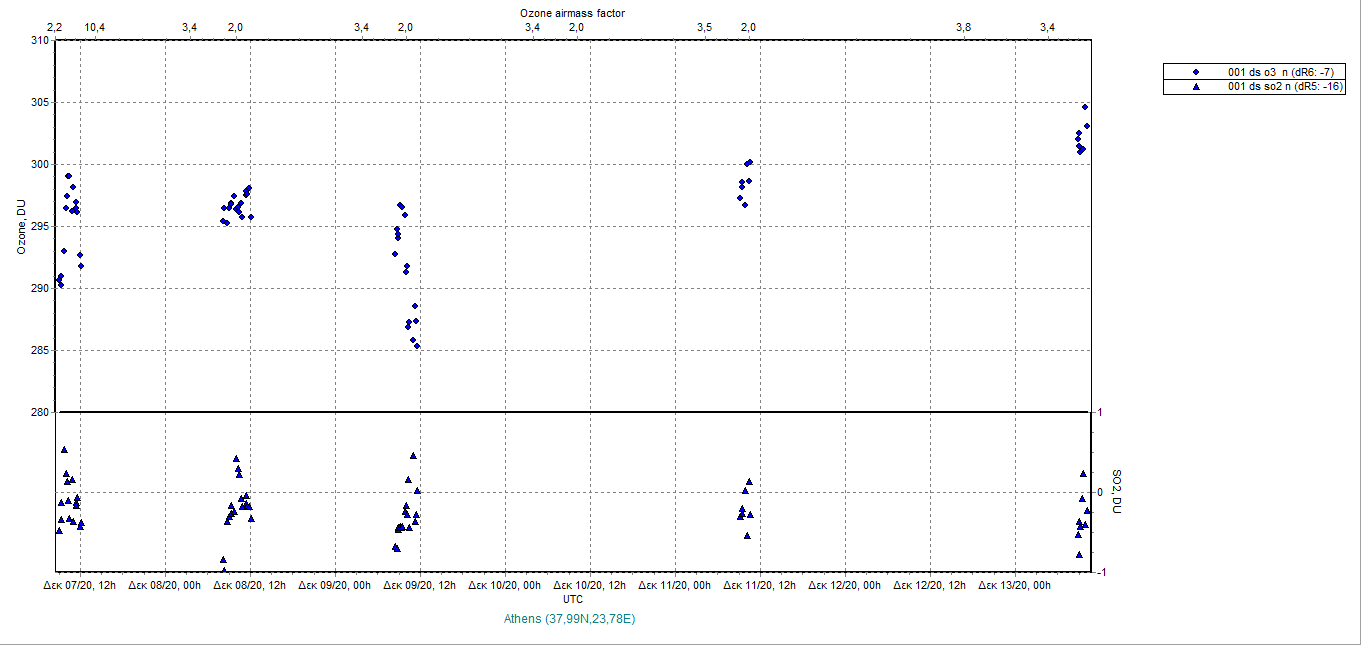Click the '10,4' airmass factor label

tap(96, 27)
